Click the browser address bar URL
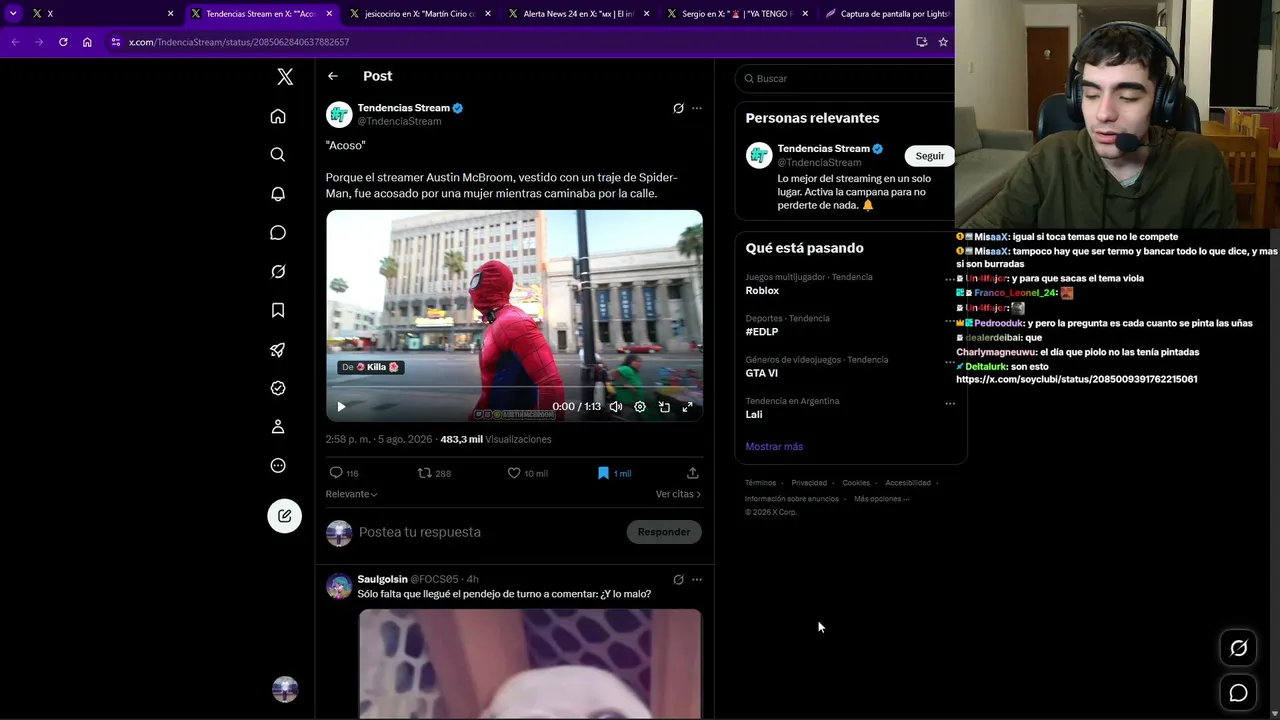The width and height of the screenshot is (1280, 720). (x=239, y=42)
